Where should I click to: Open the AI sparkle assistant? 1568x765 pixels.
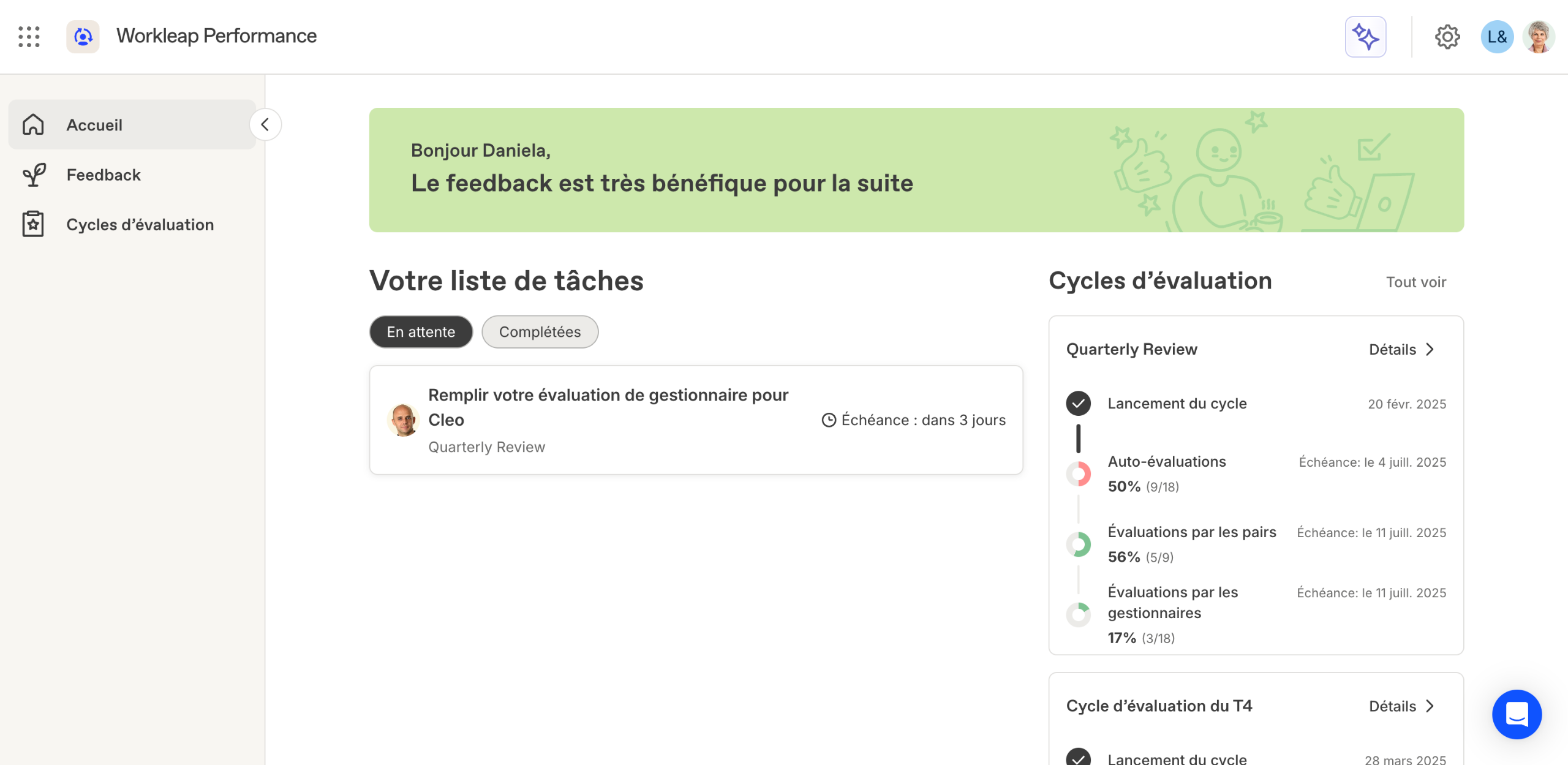[x=1365, y=37]
